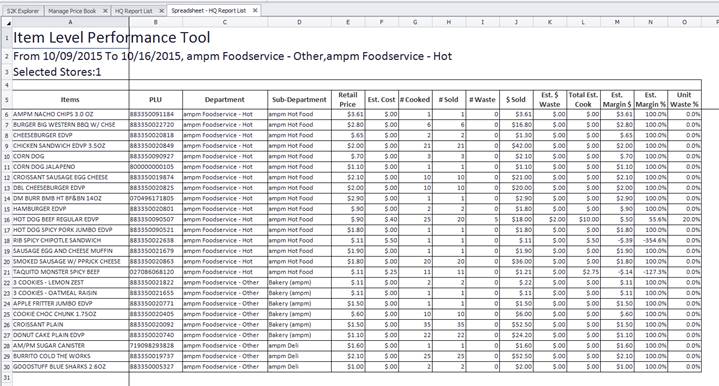
Task: Click the 20.0% unit waste cell
Action: pyautogui.click(x=684, y=220)
